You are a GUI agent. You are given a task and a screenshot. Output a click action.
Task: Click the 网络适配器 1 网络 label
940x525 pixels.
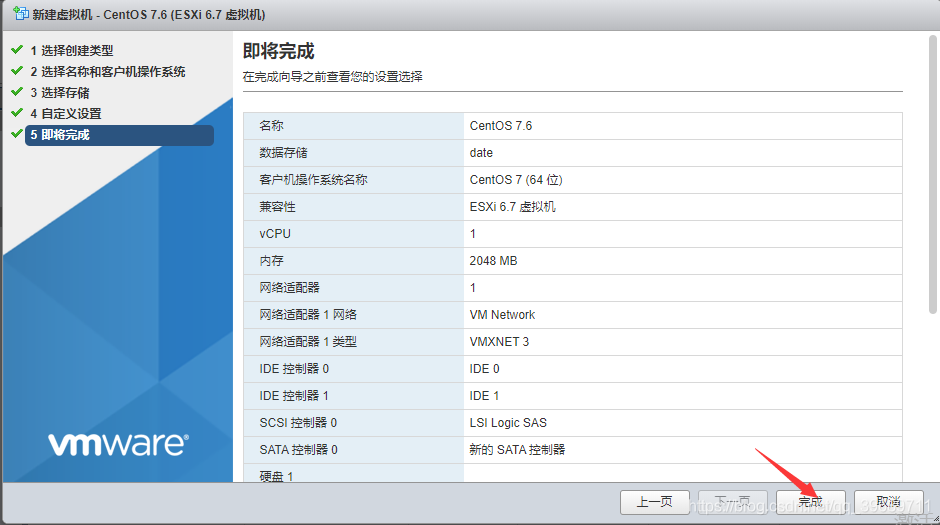tap(308, 315)
